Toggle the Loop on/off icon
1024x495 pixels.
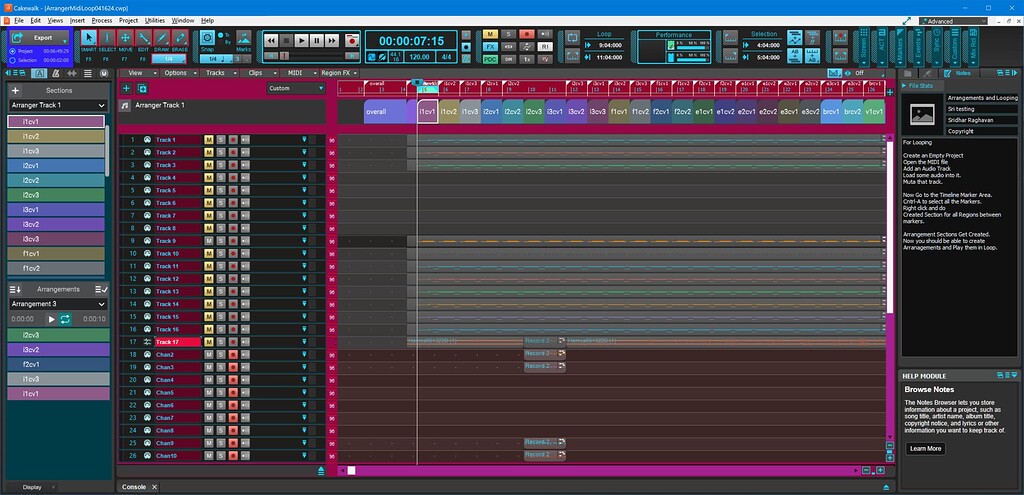573,38
